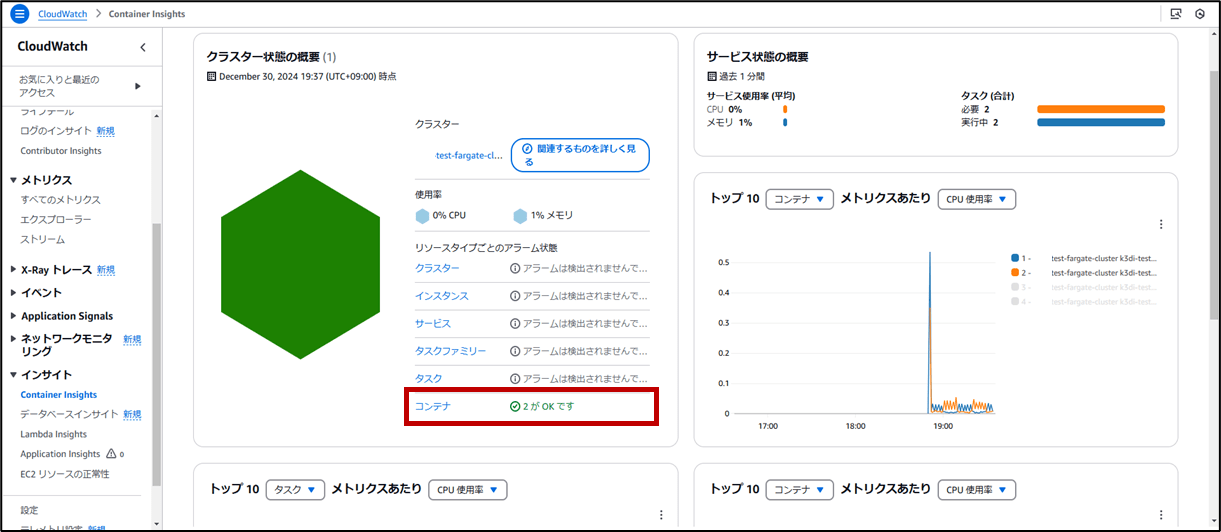Open the CPU 使用率 dropdown above the line chart
This screenshot has width=1221, height=532.
click(x=977, y=199)
